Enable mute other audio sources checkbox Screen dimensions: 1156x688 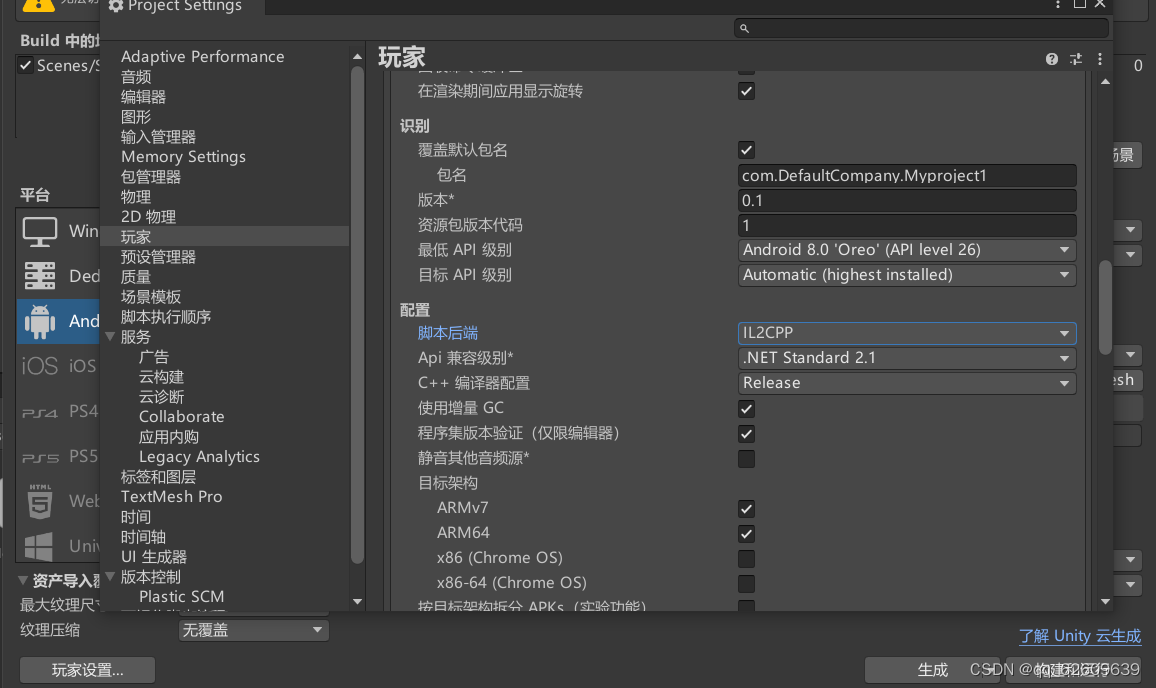tap(746, 459)
